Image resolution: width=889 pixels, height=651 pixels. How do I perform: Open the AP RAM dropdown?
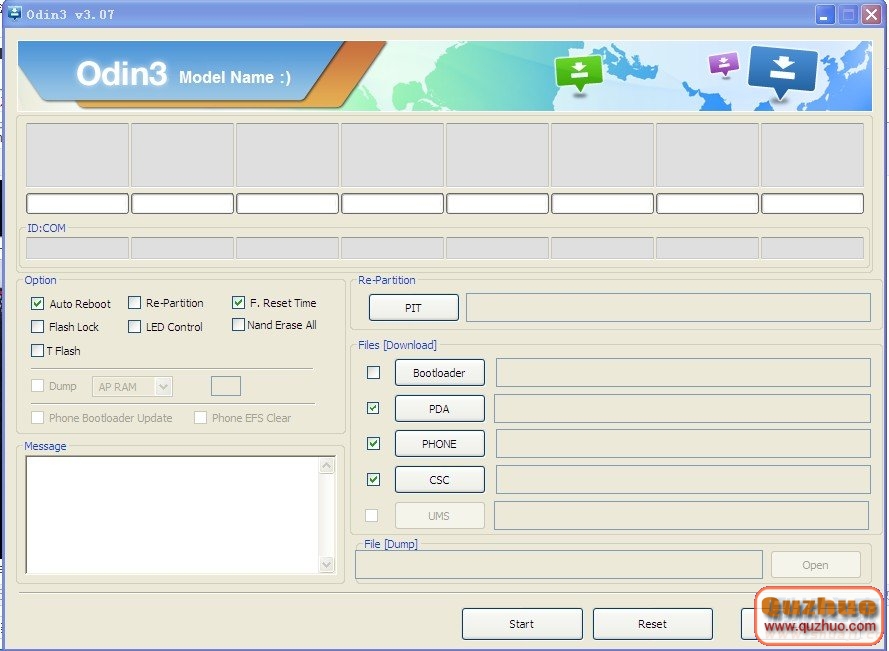click(133, 387)
